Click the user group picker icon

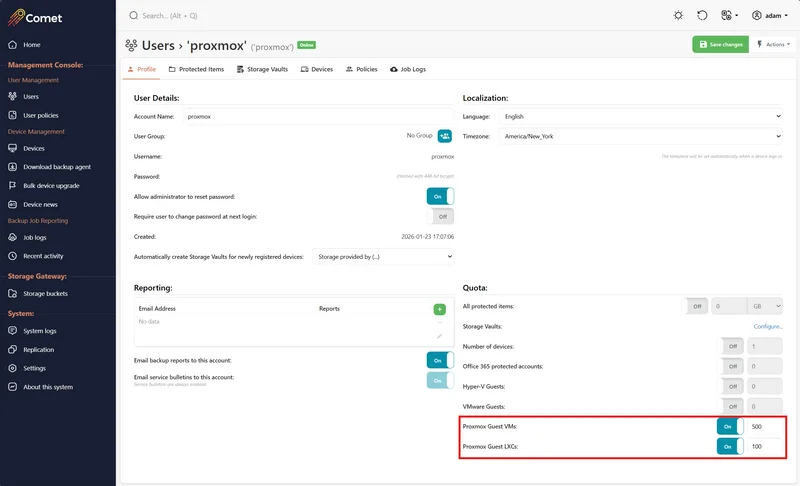point(445,136)
